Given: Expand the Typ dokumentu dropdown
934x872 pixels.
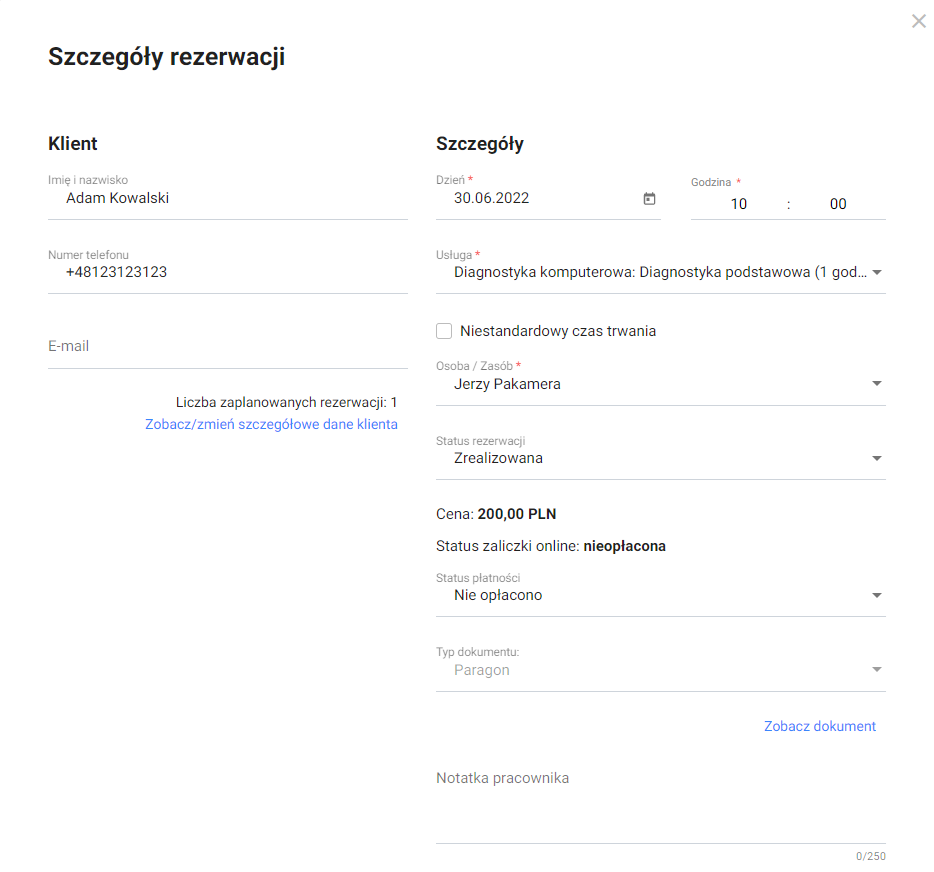Looking at the screenshot, I should 876,670.
